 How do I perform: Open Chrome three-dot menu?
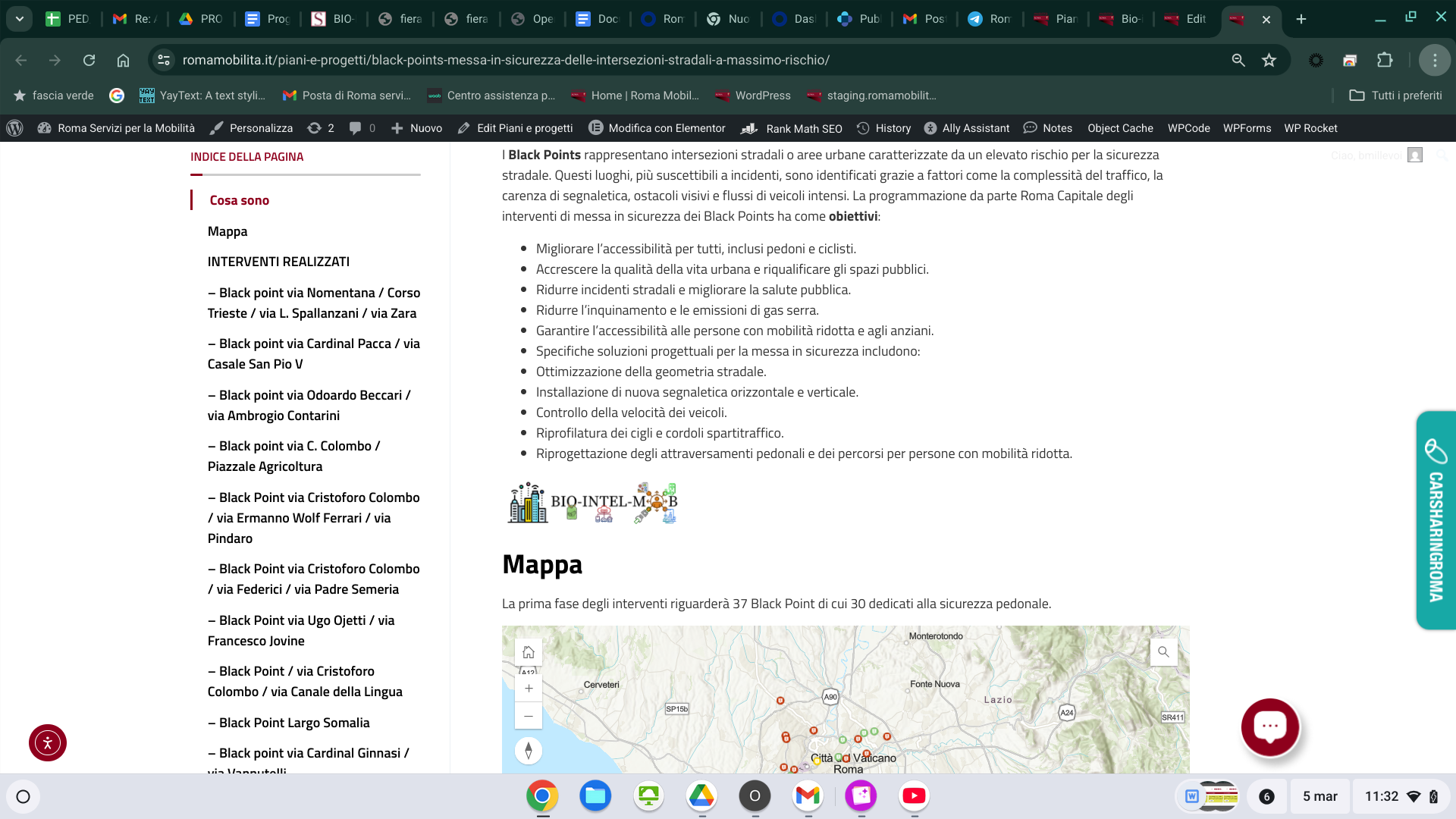coord(1434,60)
